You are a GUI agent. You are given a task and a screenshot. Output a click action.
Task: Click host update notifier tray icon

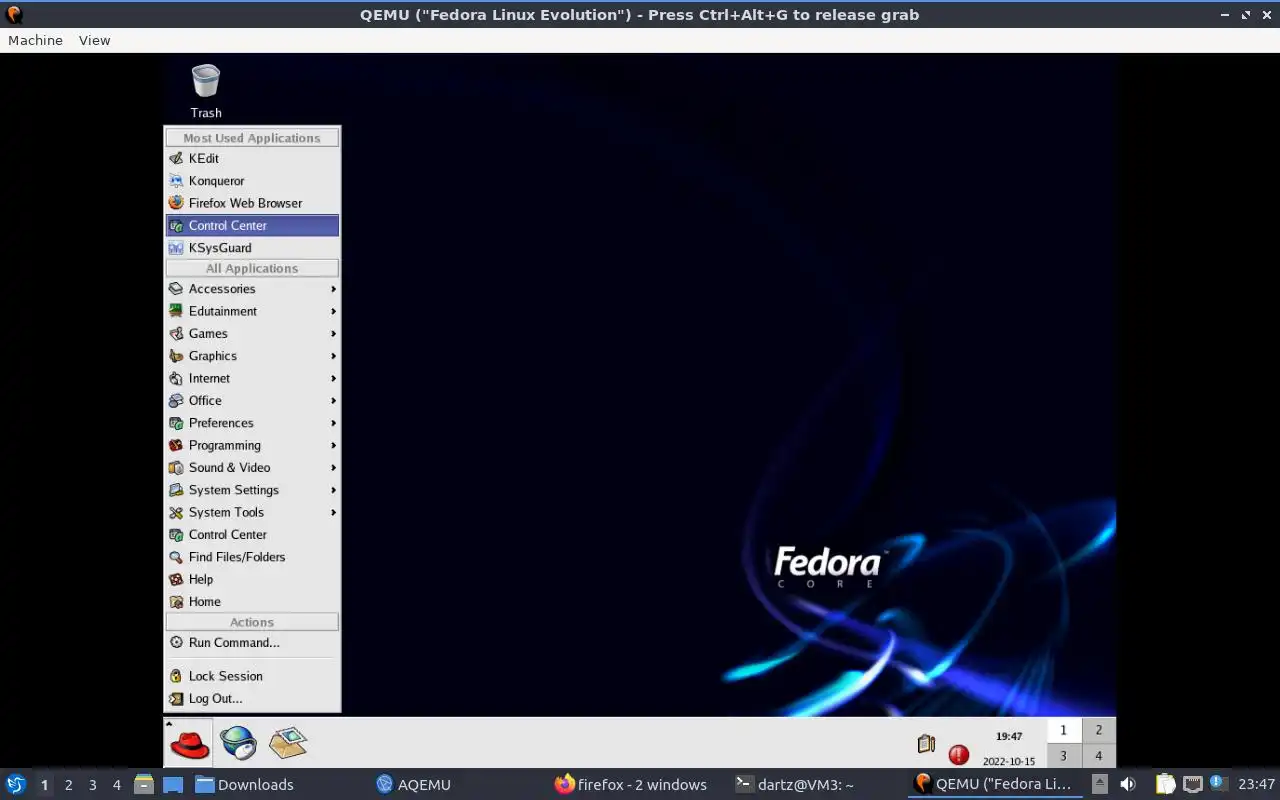coord(1218,783)
